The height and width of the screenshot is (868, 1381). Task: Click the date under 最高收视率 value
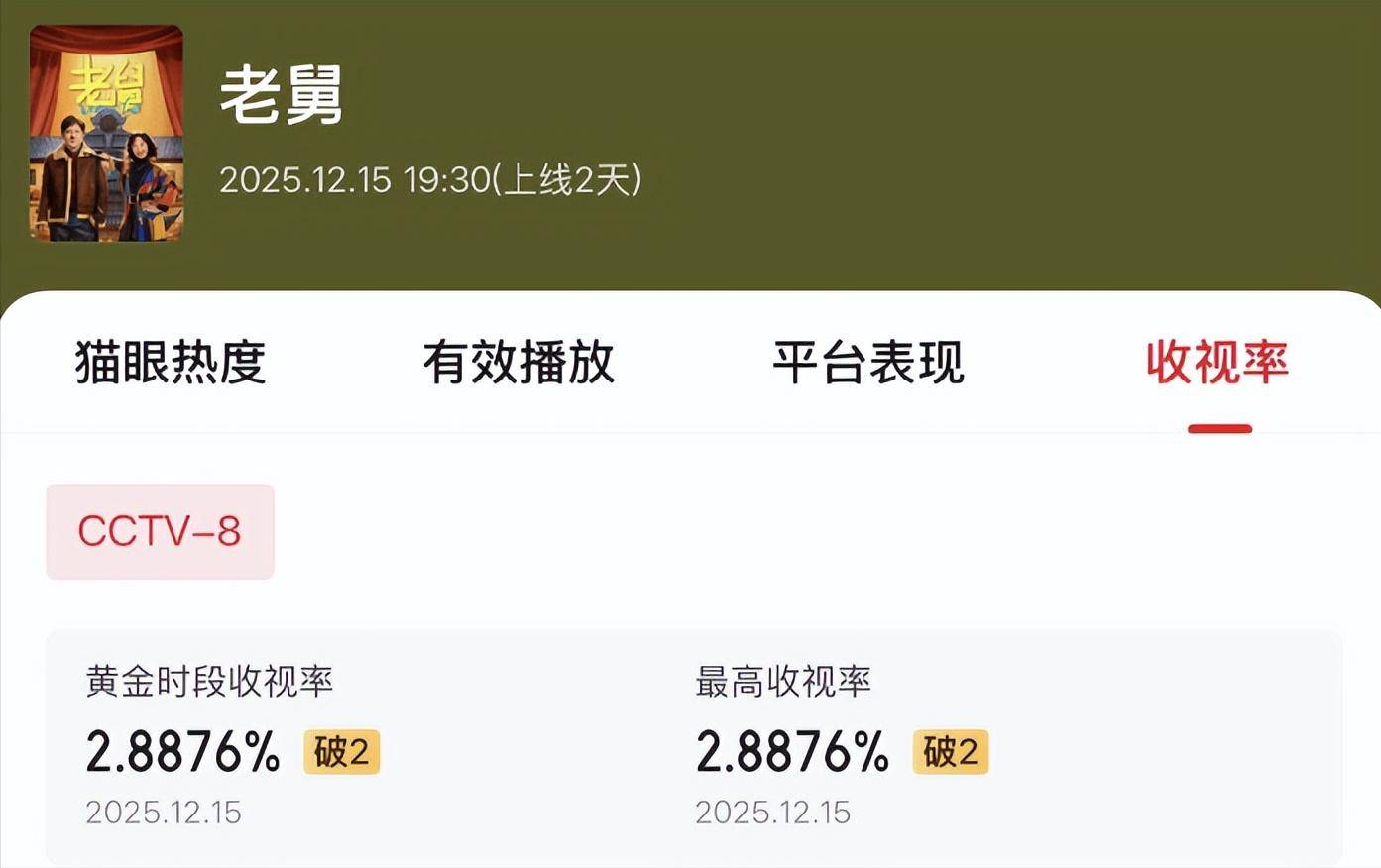click(x=772, y=813)
